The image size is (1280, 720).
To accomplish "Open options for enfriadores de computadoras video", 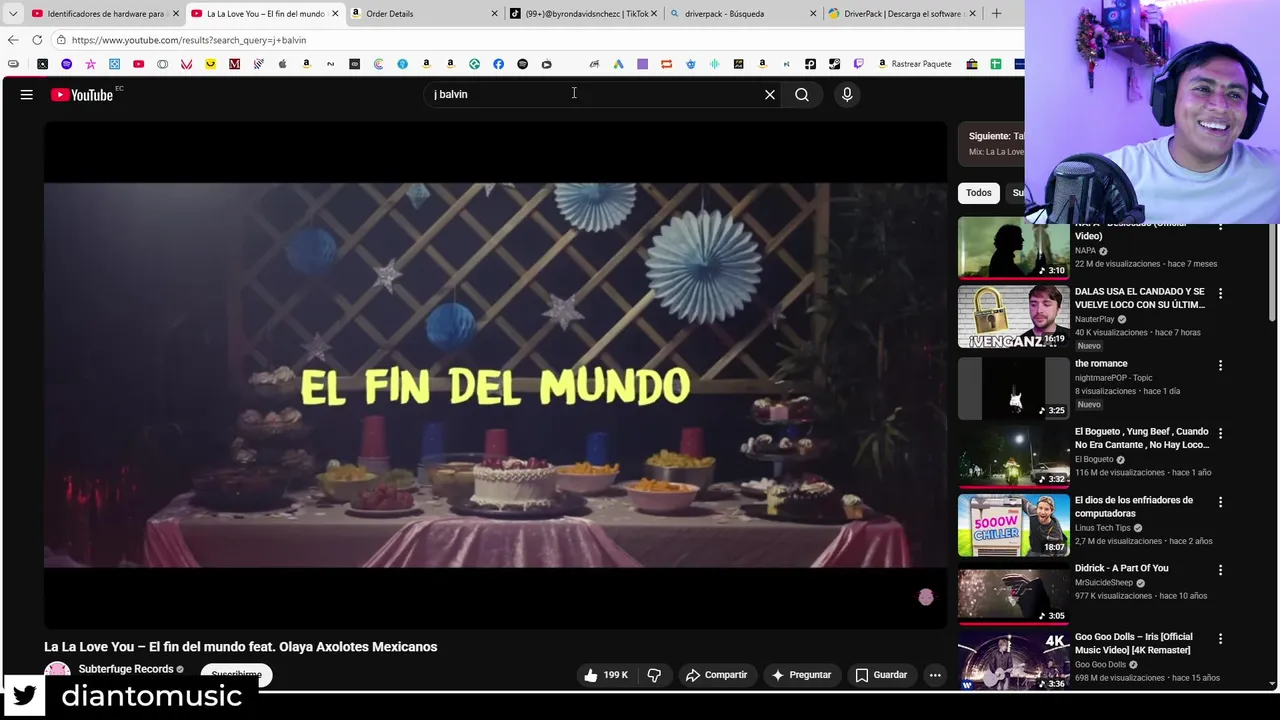I will pos(1220,502).
